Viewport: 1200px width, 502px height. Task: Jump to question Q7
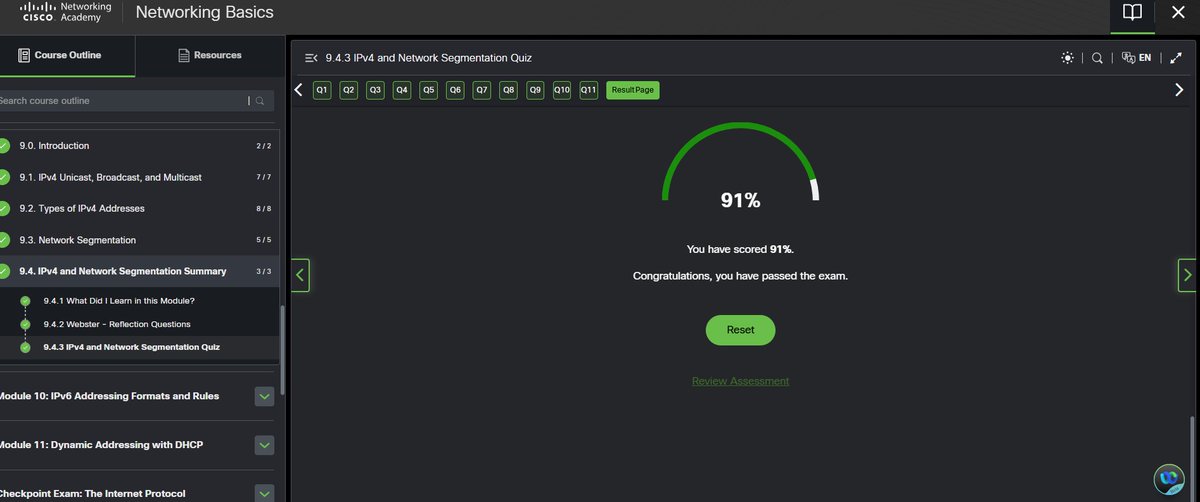[x=482, y=90]
